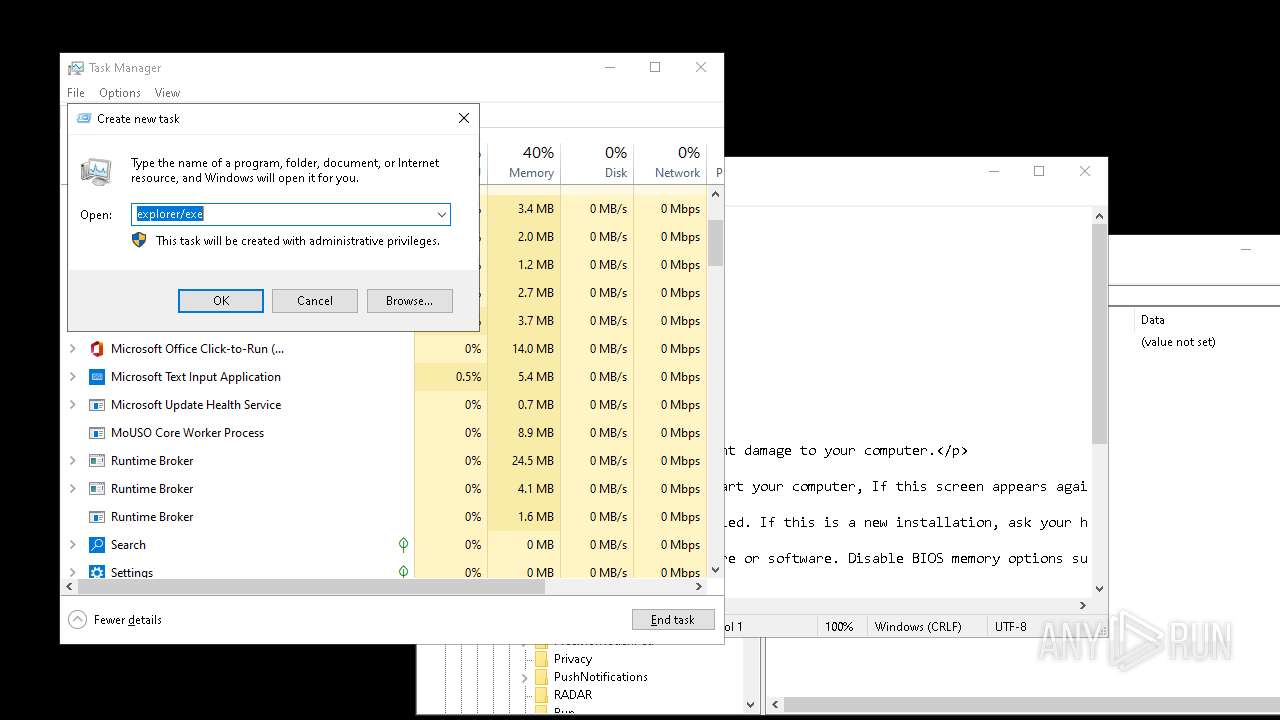
Task: Click the Privacy folder icon in Registry tree
Action: click(x=541, y=659)
